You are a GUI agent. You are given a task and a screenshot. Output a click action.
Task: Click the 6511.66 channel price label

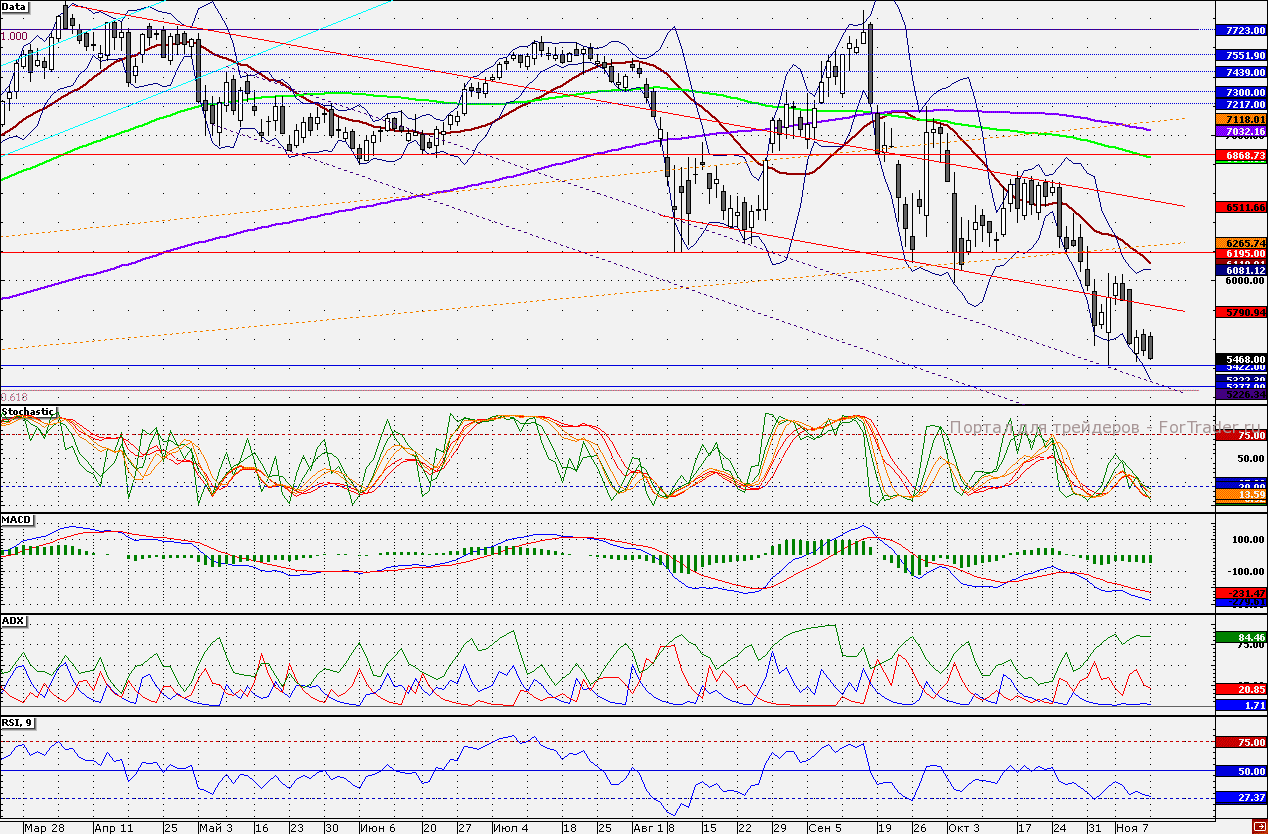(1240, 207)
